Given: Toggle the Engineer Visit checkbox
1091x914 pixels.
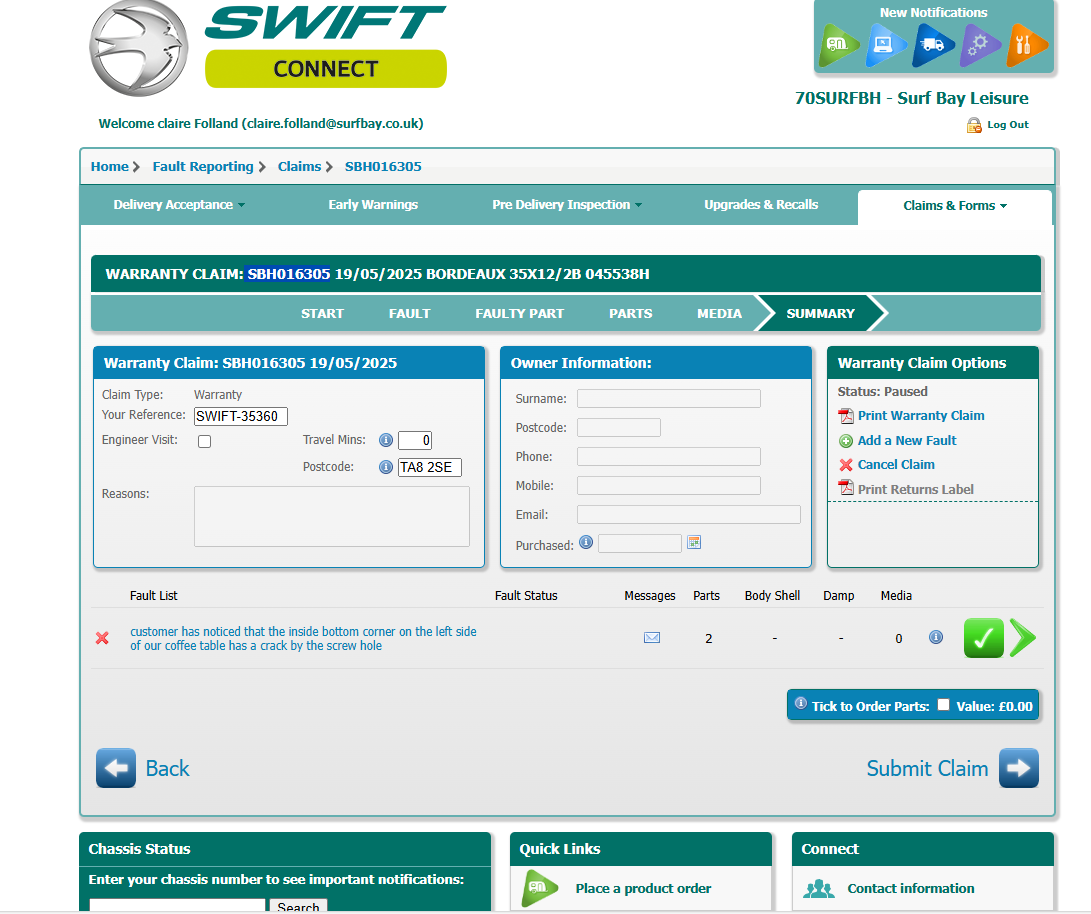Looking at the screenshot, I should tap(205, 442).
